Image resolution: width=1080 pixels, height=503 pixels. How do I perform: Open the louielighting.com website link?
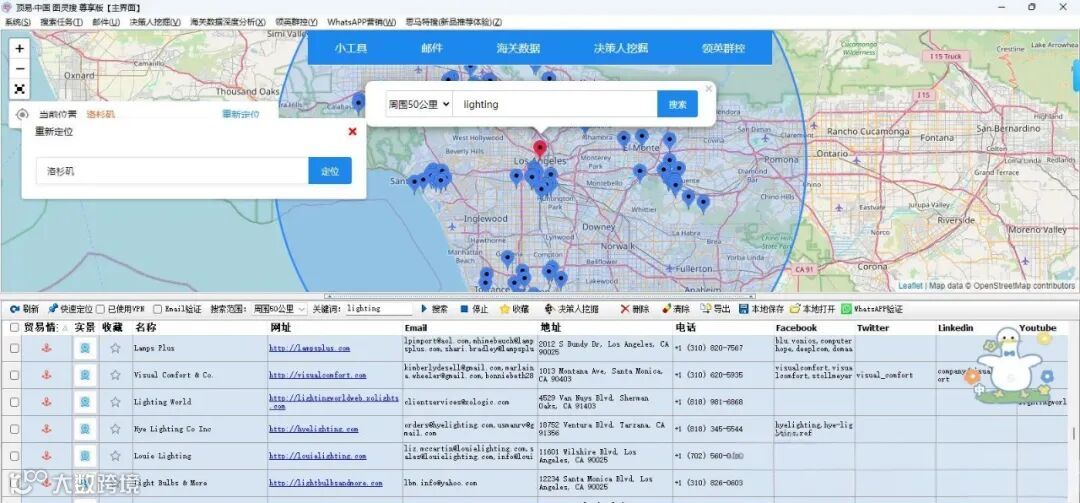coord(318,456)
